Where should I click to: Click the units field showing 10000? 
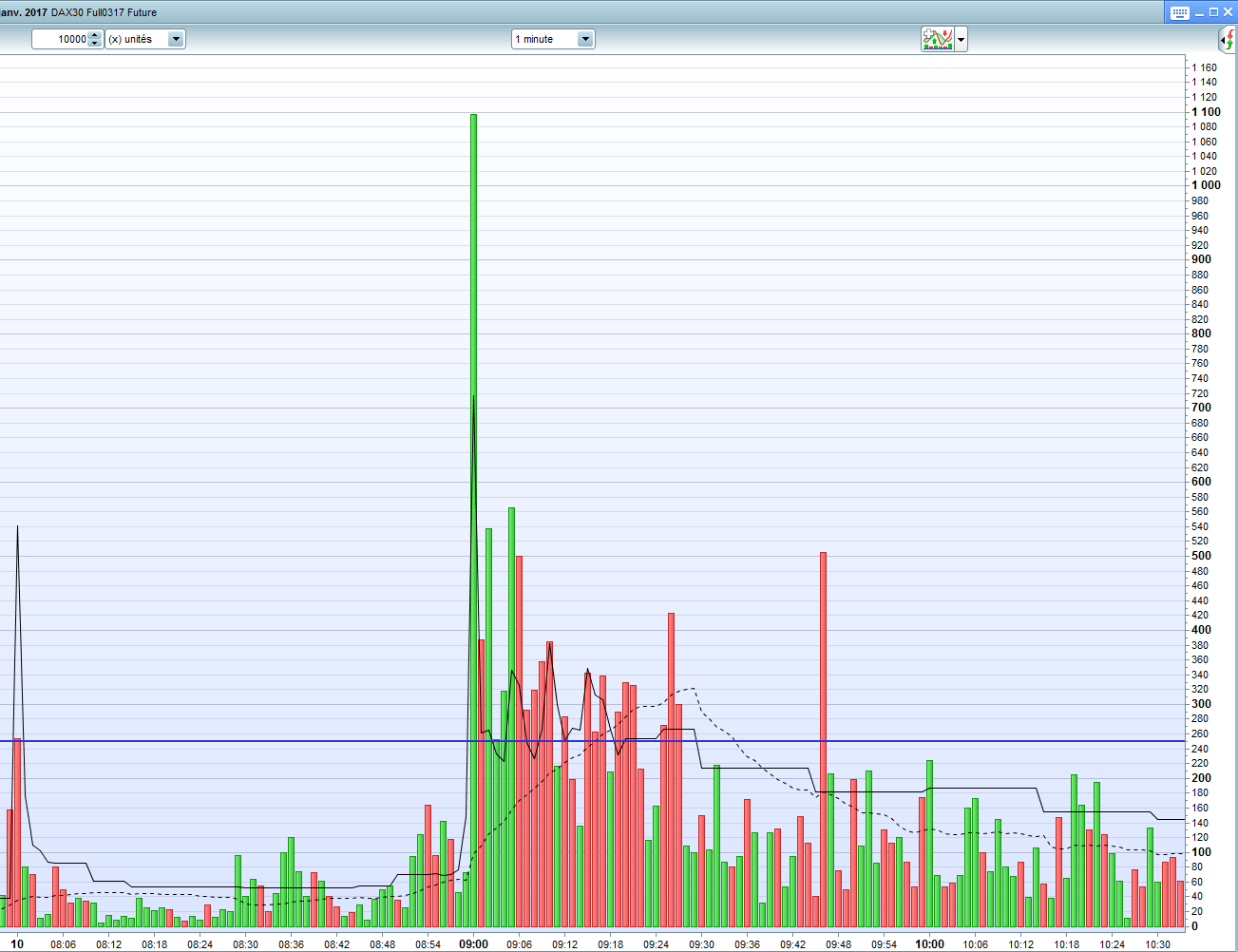[61, 39]
